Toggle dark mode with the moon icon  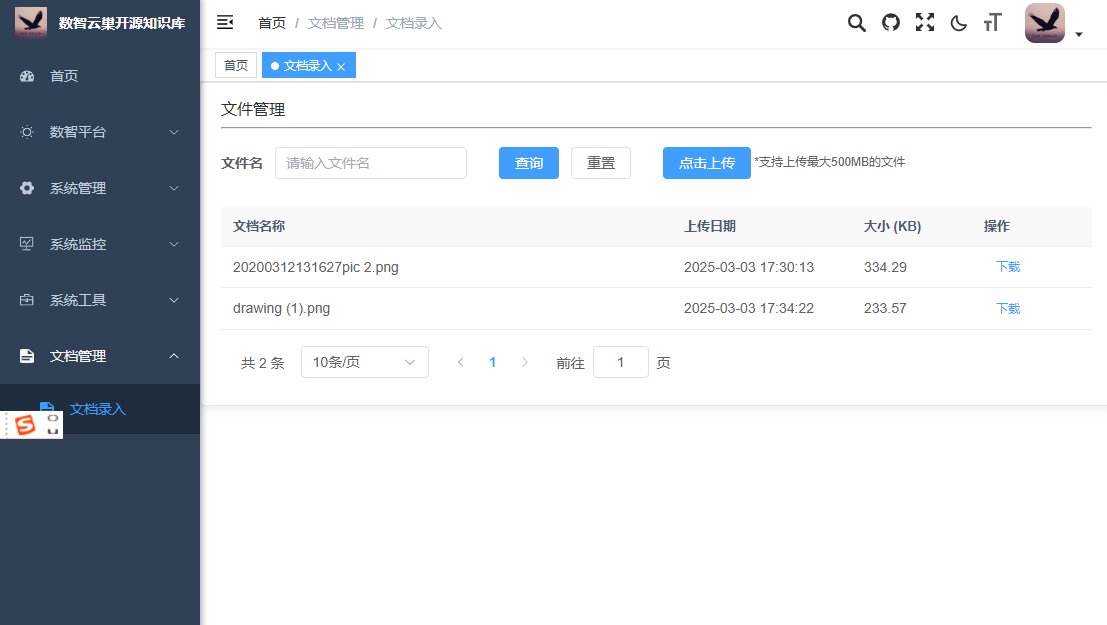(x=958, y=23)
